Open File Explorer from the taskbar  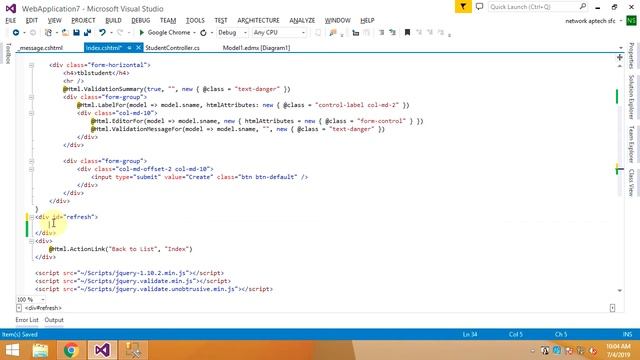pos(40,350)
